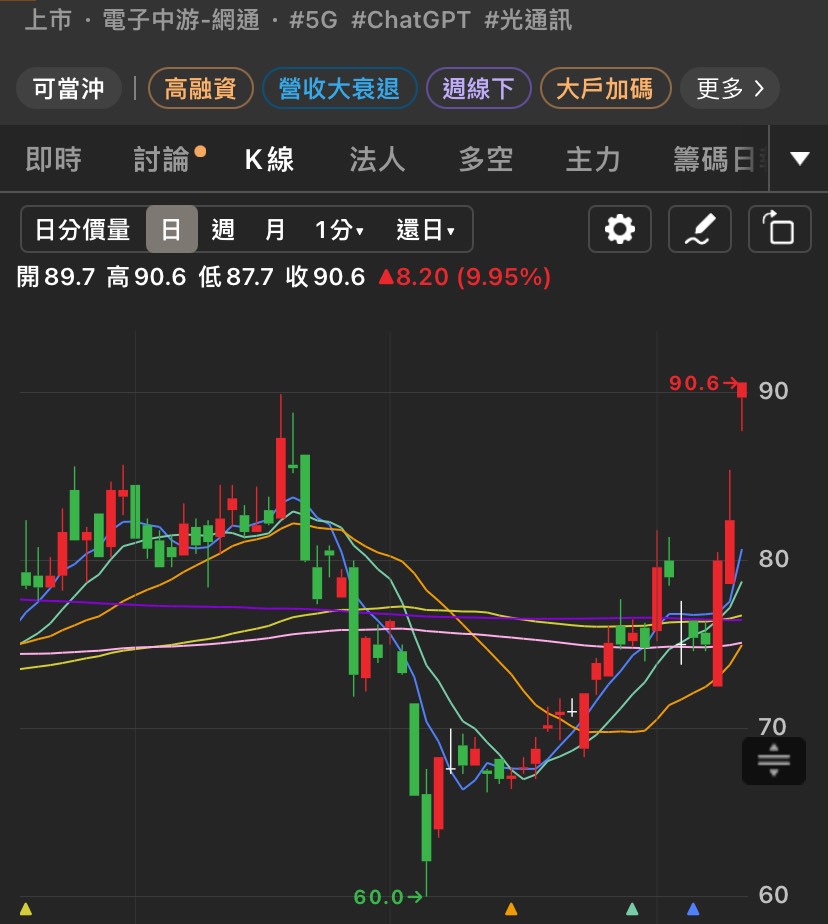
Task: Open chart settings gear icon
Action: coord(619,229)
